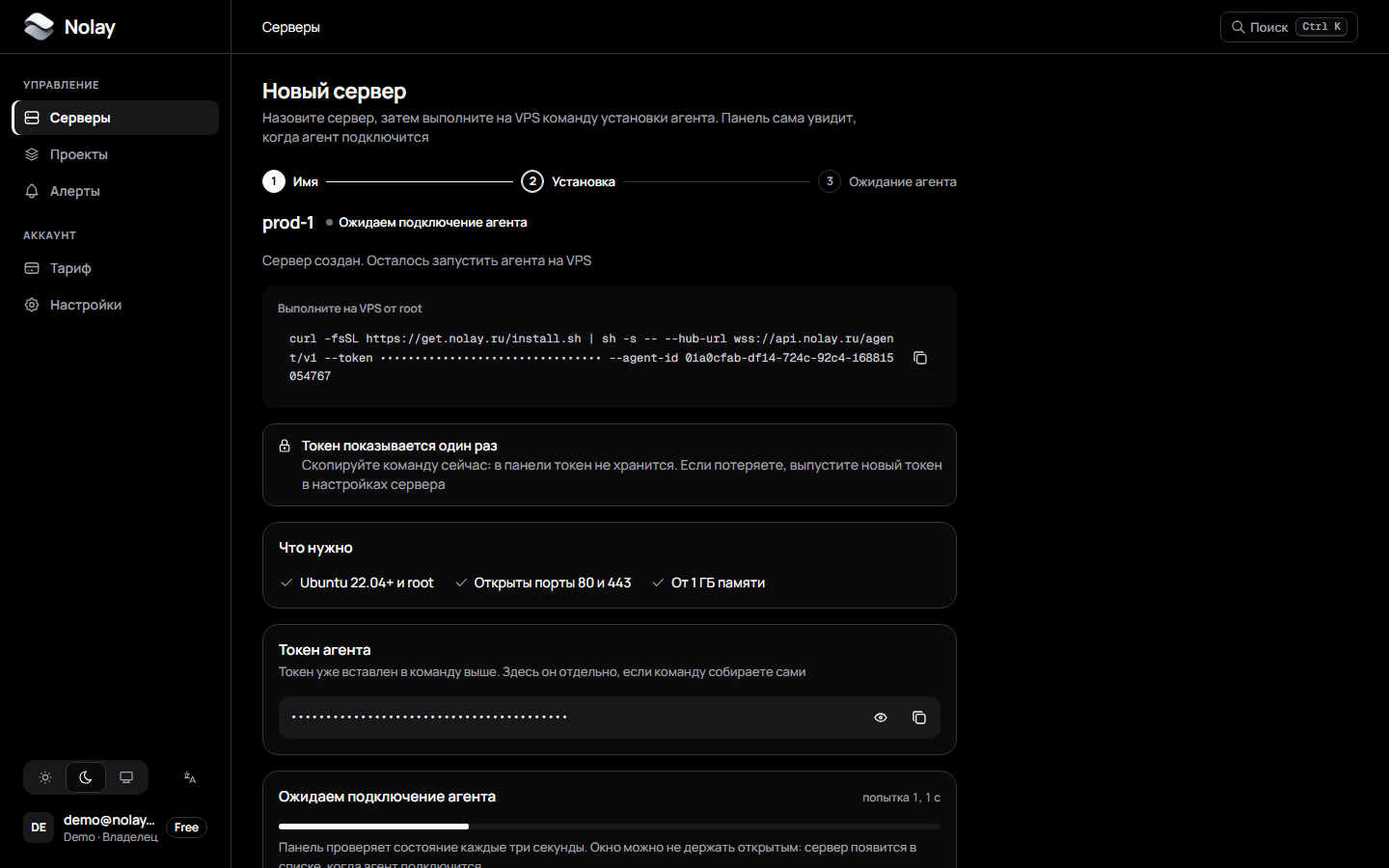This screenshot has width=1389, height=868.
Task: Click the curl install command text
Action: point(591,358)
